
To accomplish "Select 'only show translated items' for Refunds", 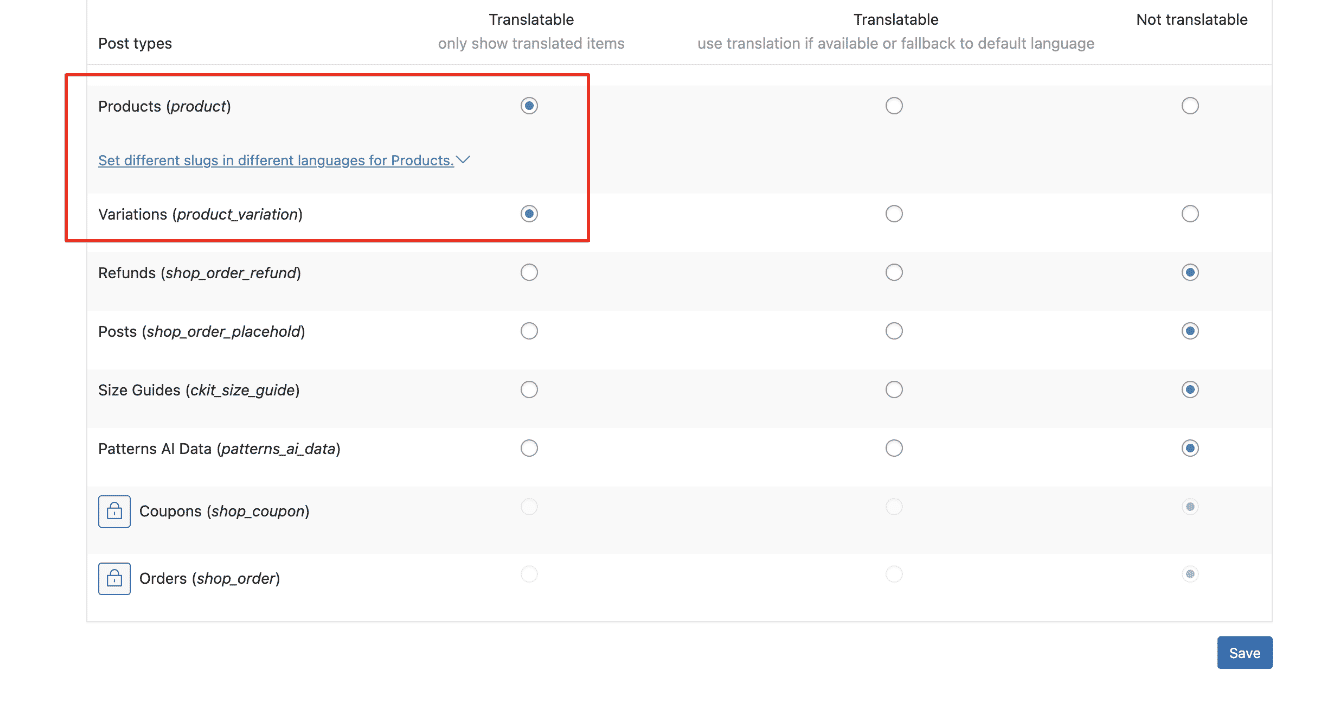I will coord(529,272).
